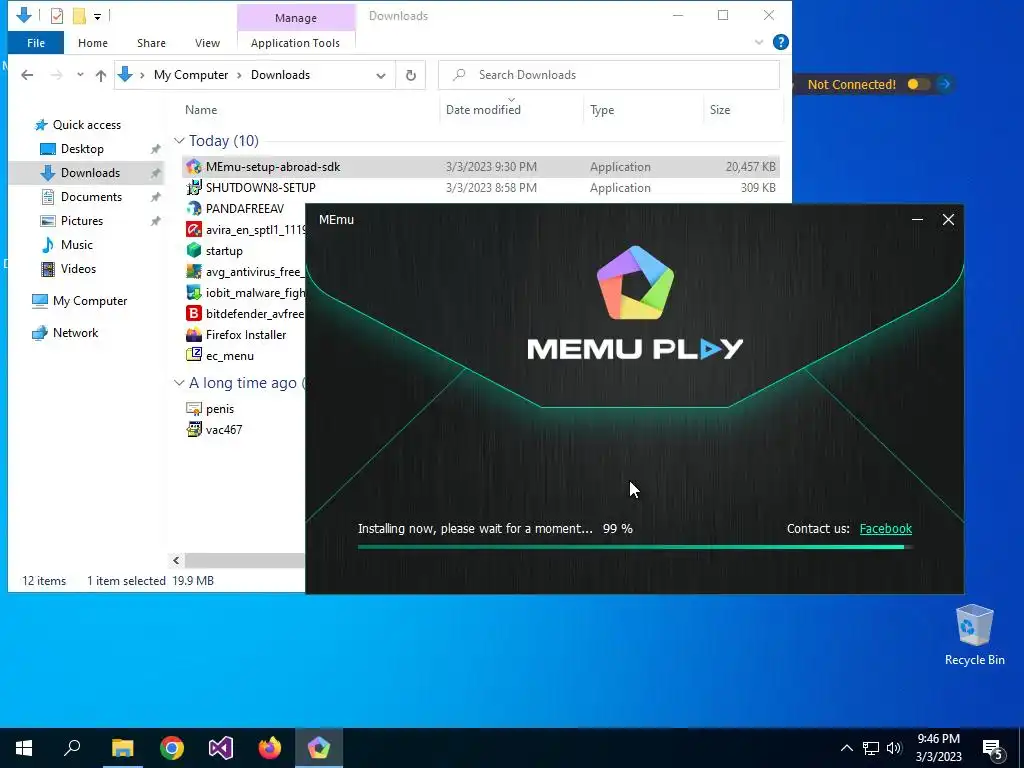Click the avg_antivirus_free file icon
Viewport: 1024px width, 768px height.
[x=193, y=272]
